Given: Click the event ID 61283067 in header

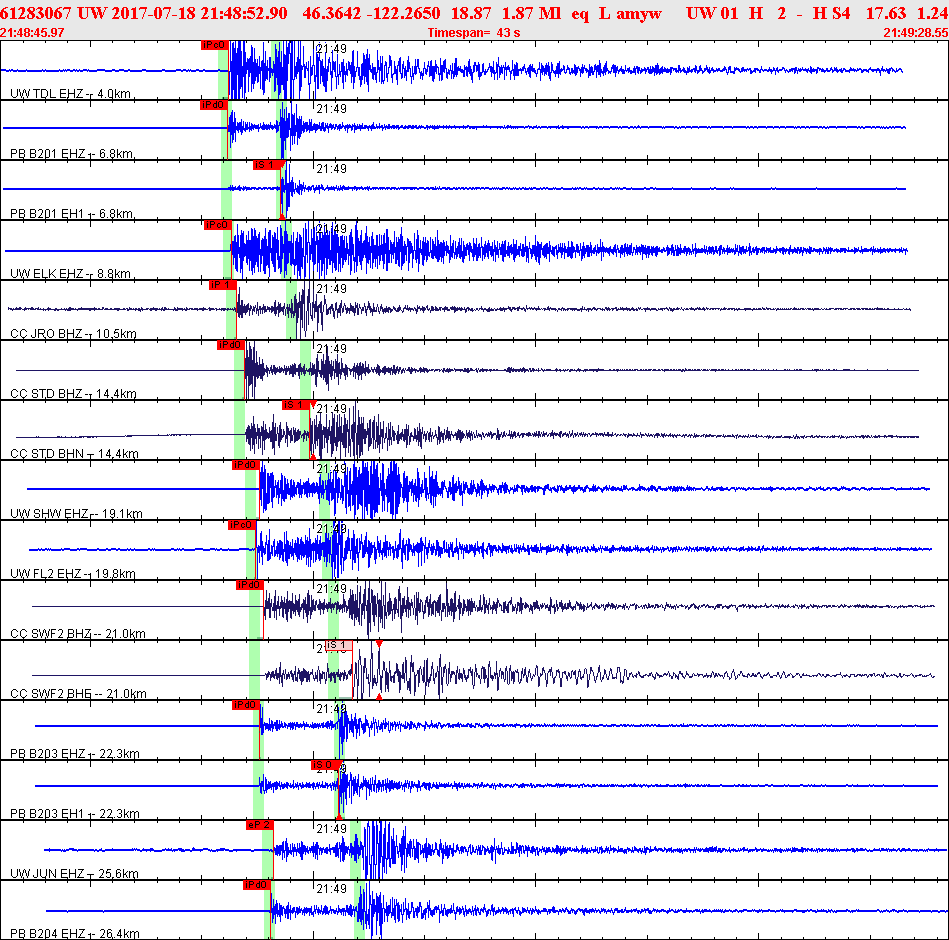Looking at the screenshot, I should pyautogui.click(x=36, y=13).
